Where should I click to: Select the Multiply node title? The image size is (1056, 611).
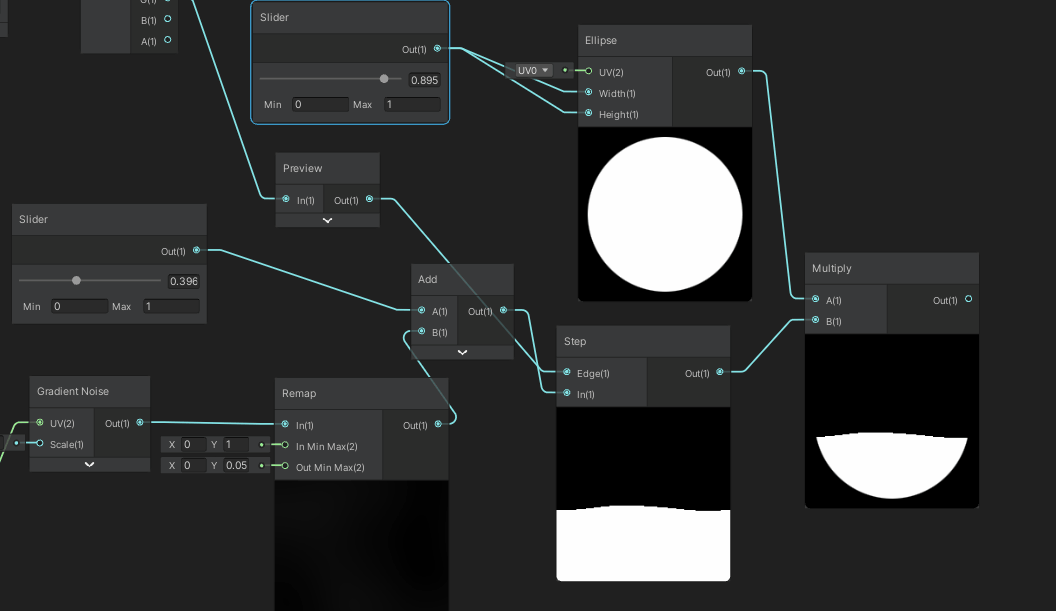(x=832, y=268)
